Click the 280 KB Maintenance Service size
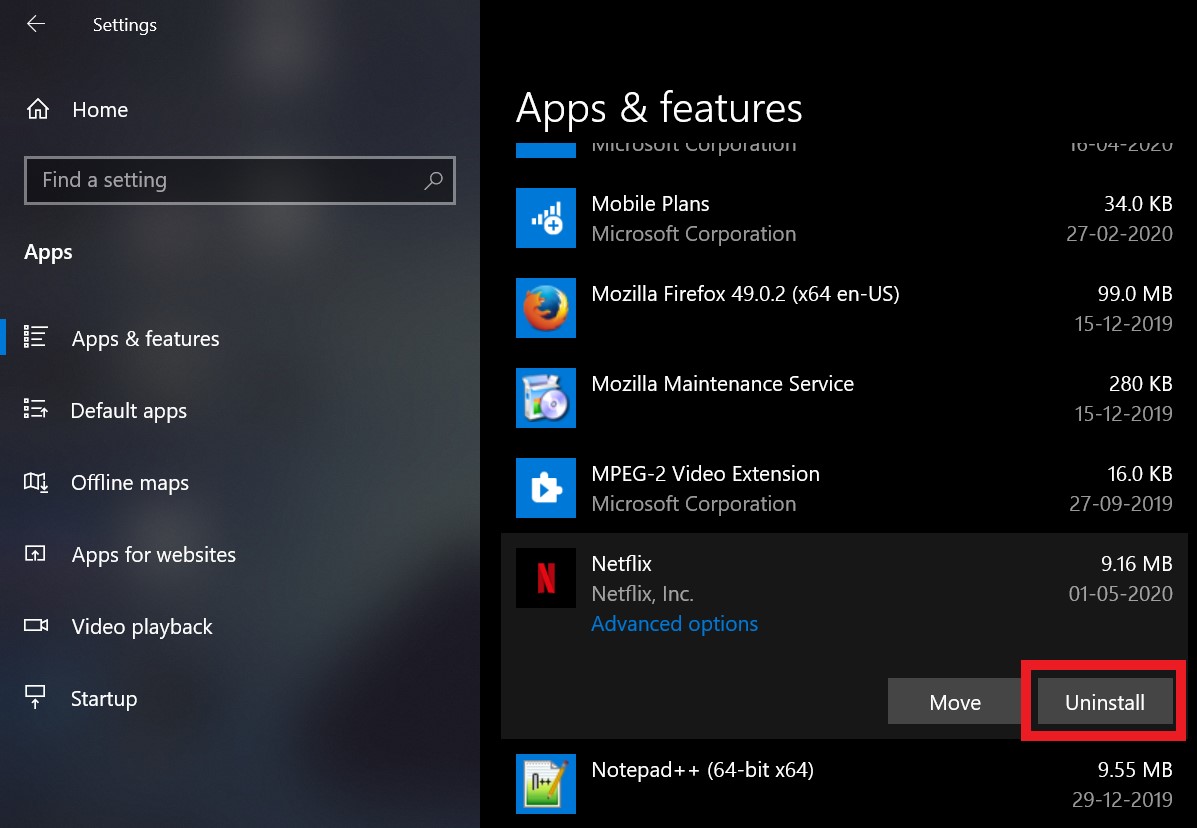 point(1141,384)
